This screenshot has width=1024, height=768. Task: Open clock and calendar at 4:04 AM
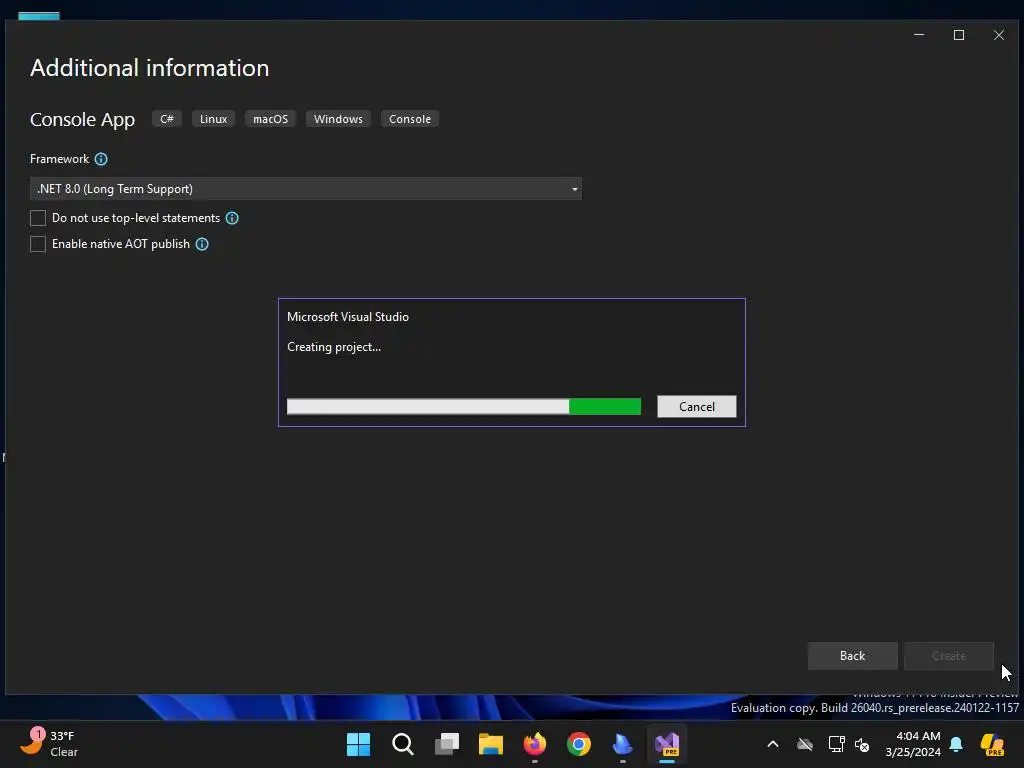pyautogui.click(x=913, y=744)
